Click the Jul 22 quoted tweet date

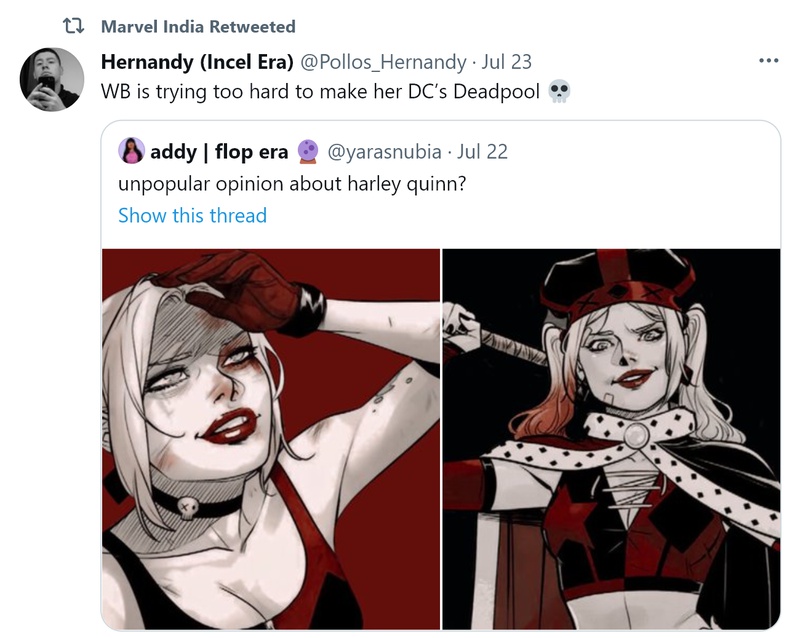(x=482, y=152)
